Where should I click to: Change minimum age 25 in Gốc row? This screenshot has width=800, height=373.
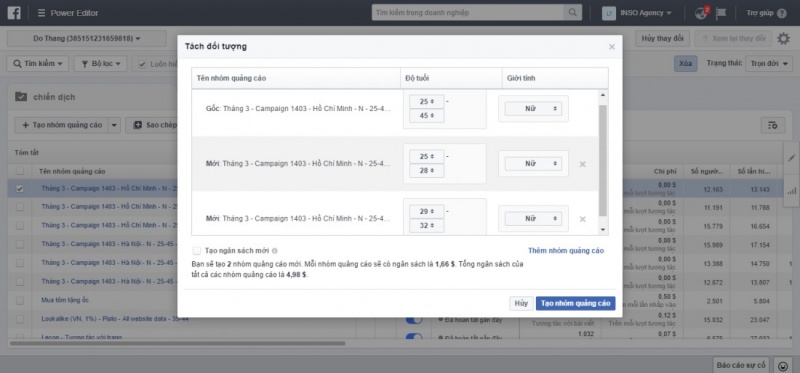tap(427, 102)
